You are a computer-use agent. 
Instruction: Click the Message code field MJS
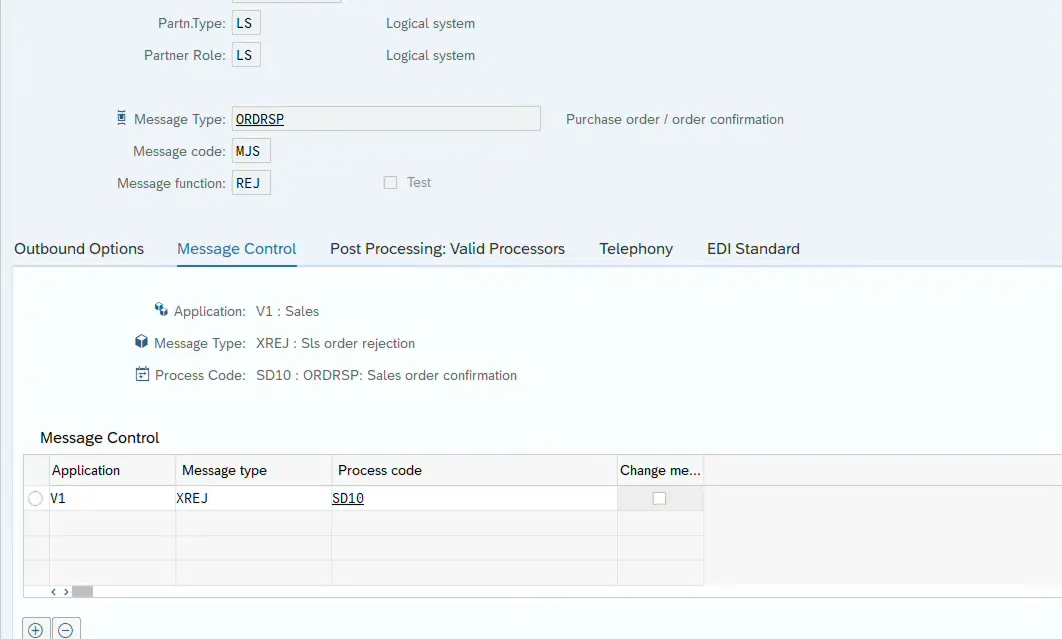click(x=251, y=151)
